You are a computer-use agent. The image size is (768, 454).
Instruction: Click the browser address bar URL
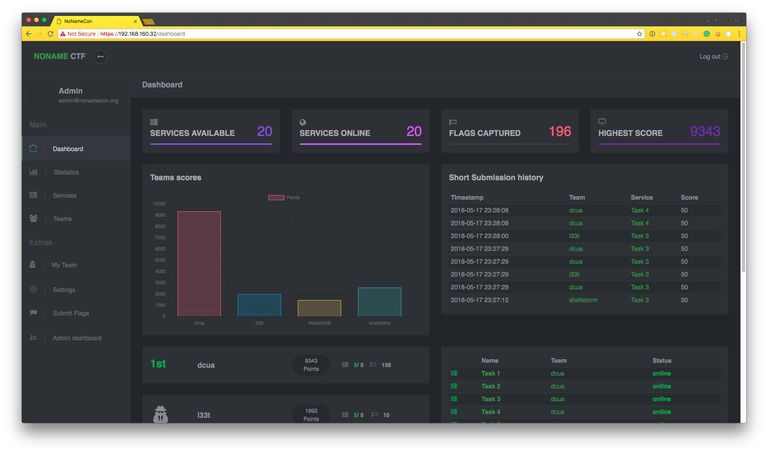click(x=142, y=34)
